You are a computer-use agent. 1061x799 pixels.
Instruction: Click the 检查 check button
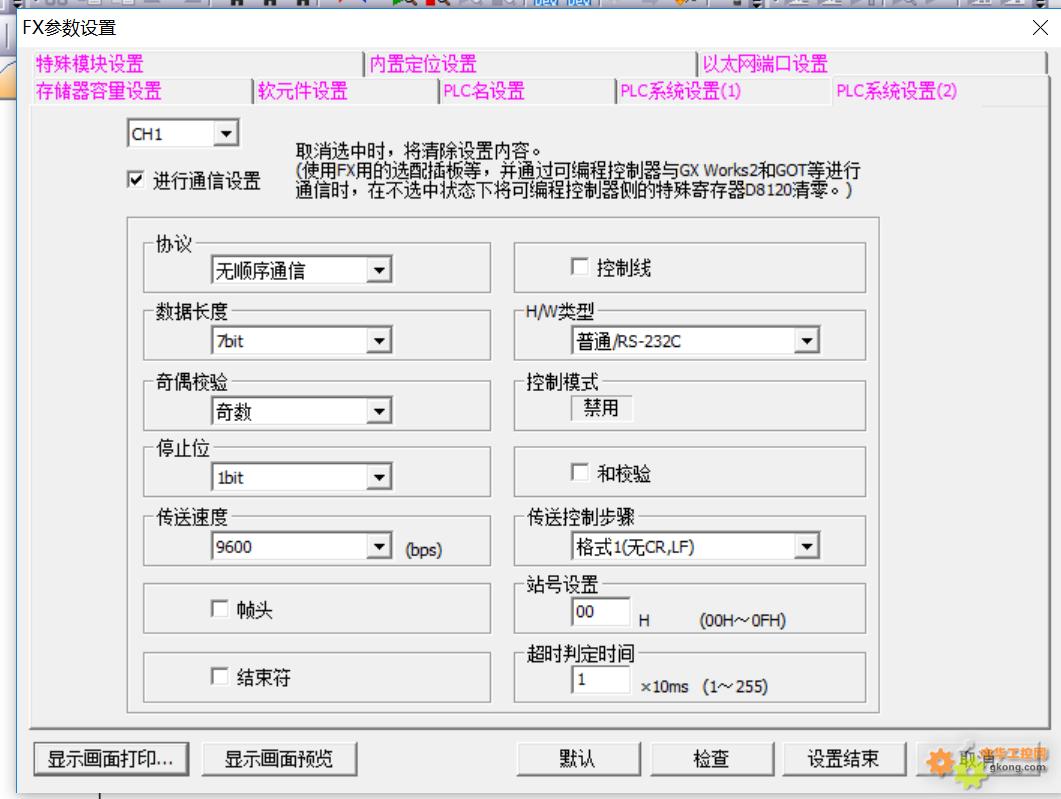click(711, 759)
